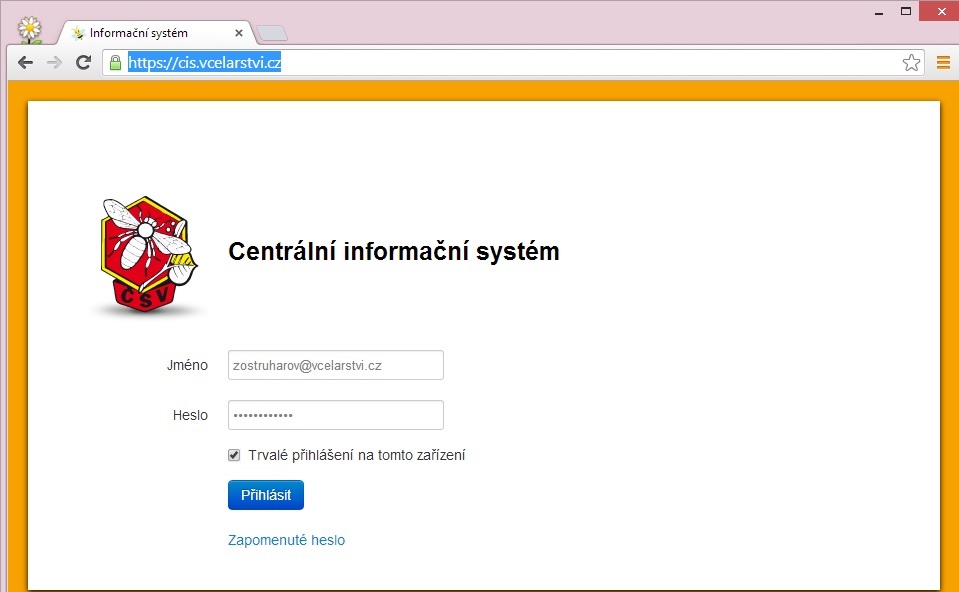
Task: Click the ČSV bee logo
Action: coord(148,255)
